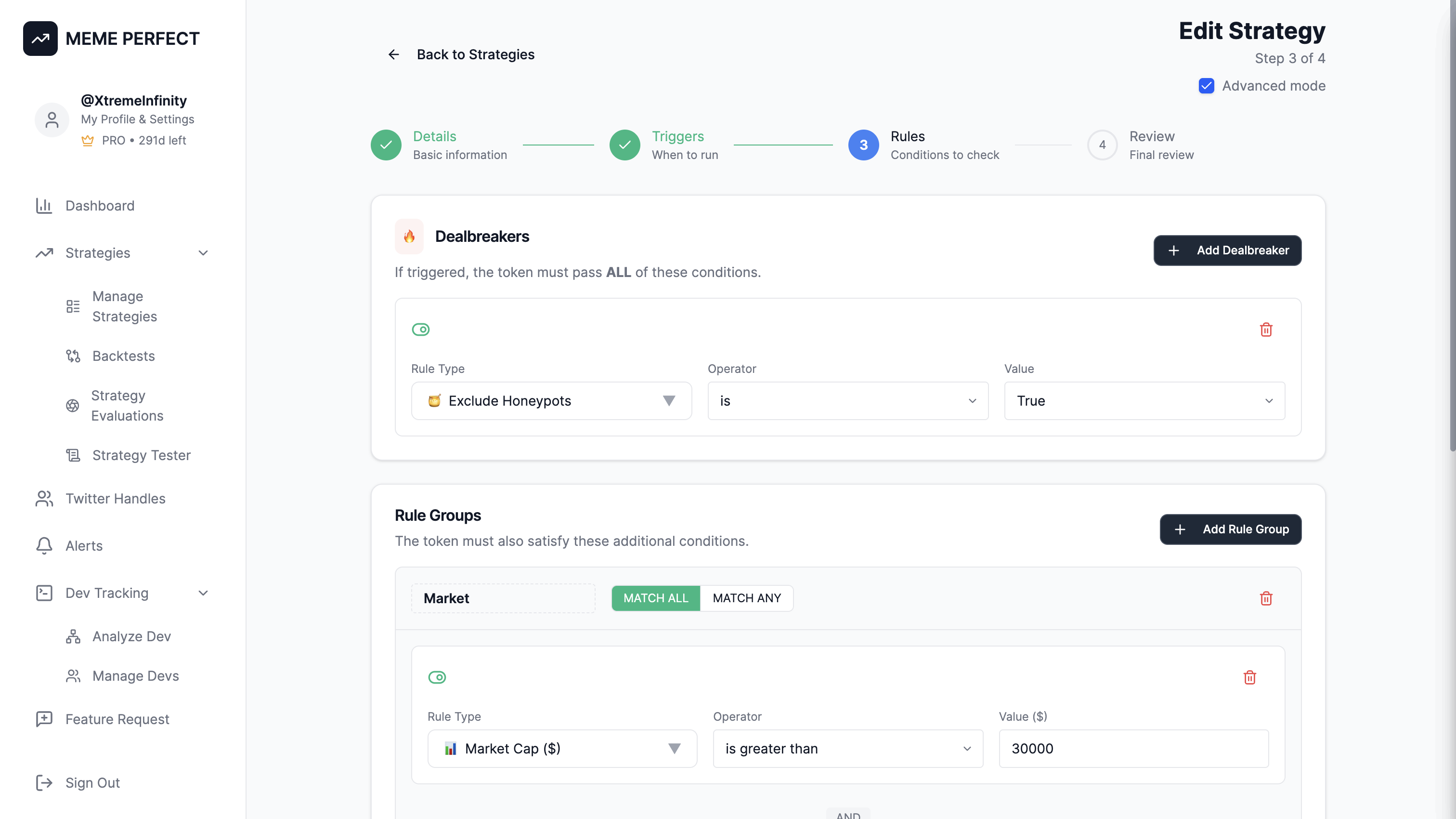The height and width of the screenshot is (819, 1456).
Task: Click the Strategy Evaluations globe icon
Action: [x=73, y=406]
